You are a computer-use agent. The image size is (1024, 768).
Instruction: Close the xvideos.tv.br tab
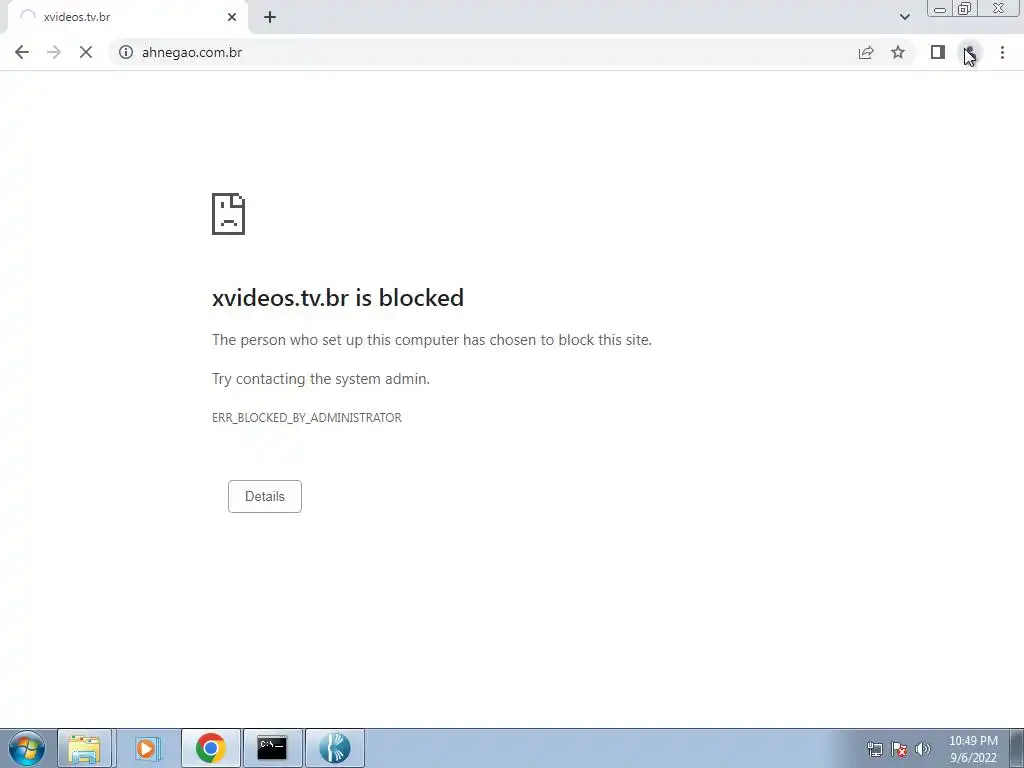point(232,17)
